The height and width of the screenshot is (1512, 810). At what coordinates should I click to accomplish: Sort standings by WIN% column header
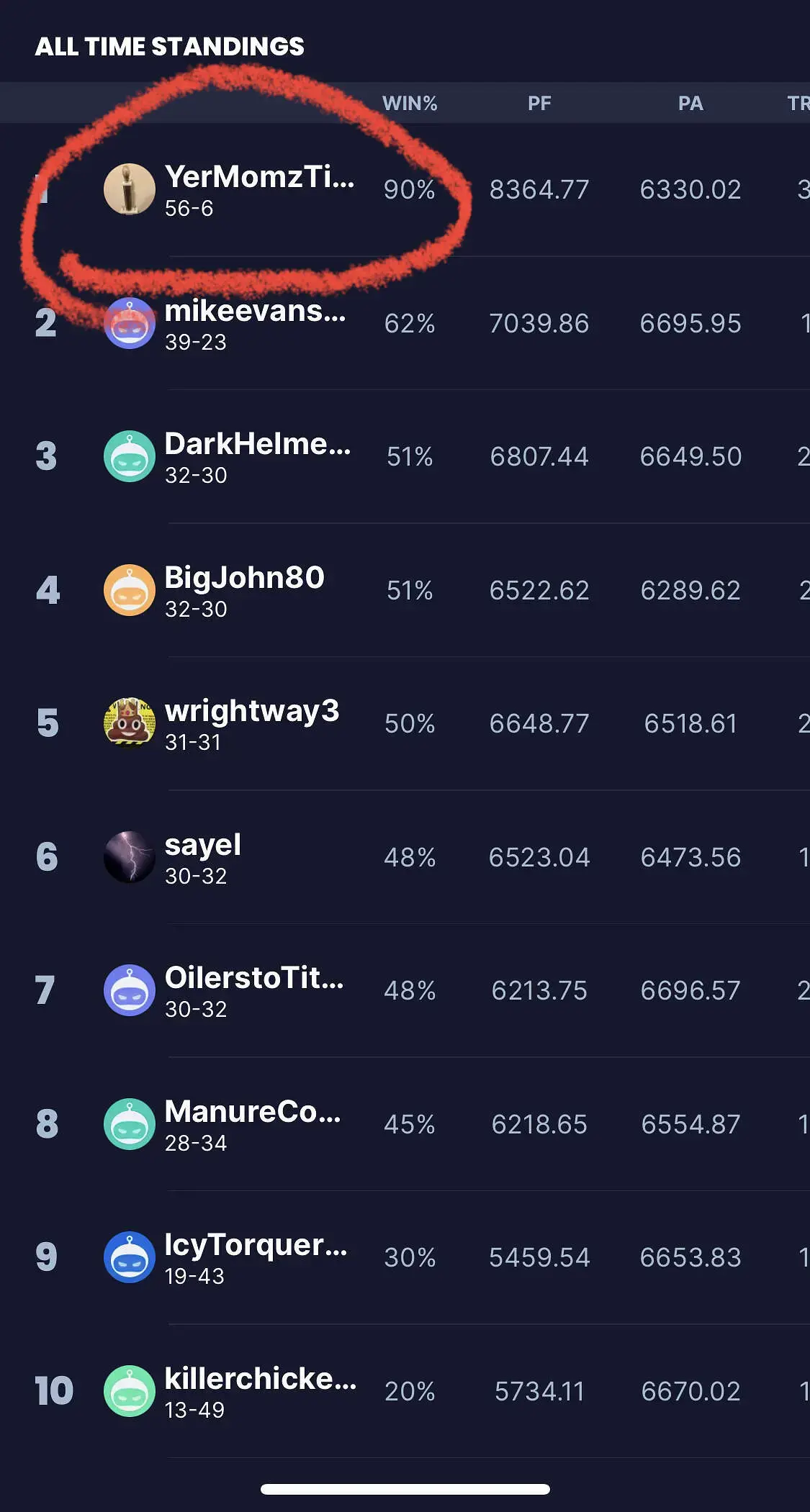click(x=410, y=103)
